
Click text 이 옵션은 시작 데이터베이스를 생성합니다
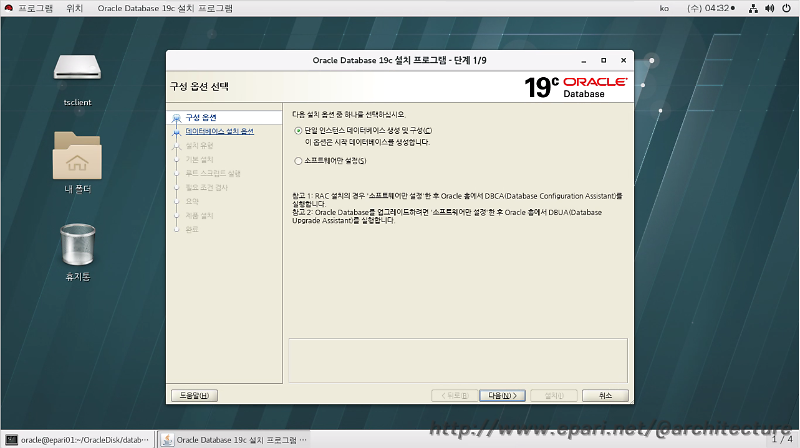tap(367, 142)
